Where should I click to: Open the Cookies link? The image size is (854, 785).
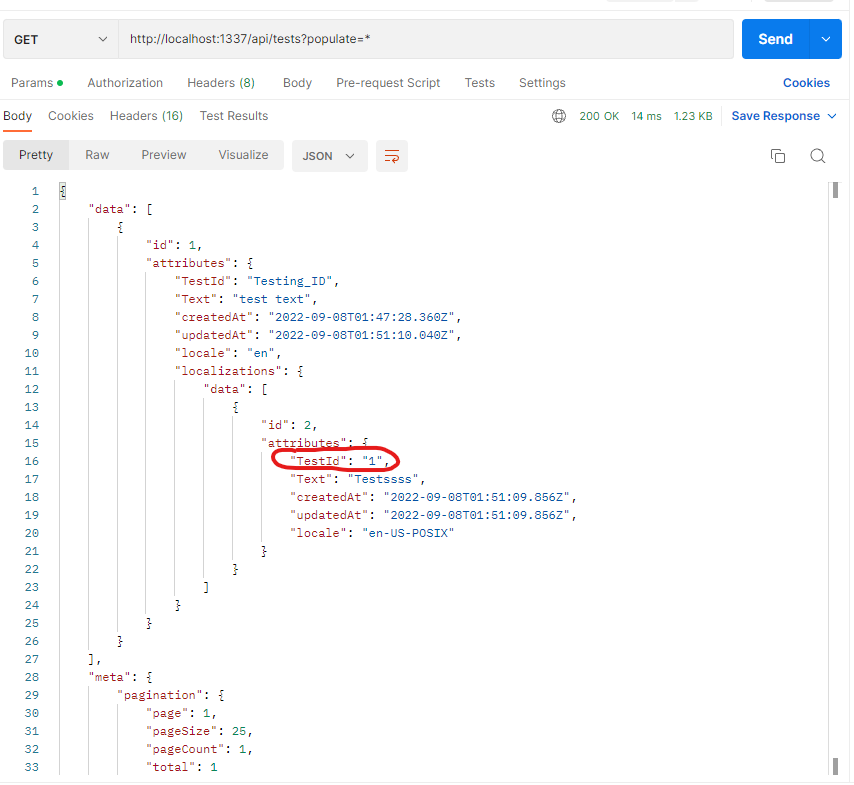coord(806,83)
